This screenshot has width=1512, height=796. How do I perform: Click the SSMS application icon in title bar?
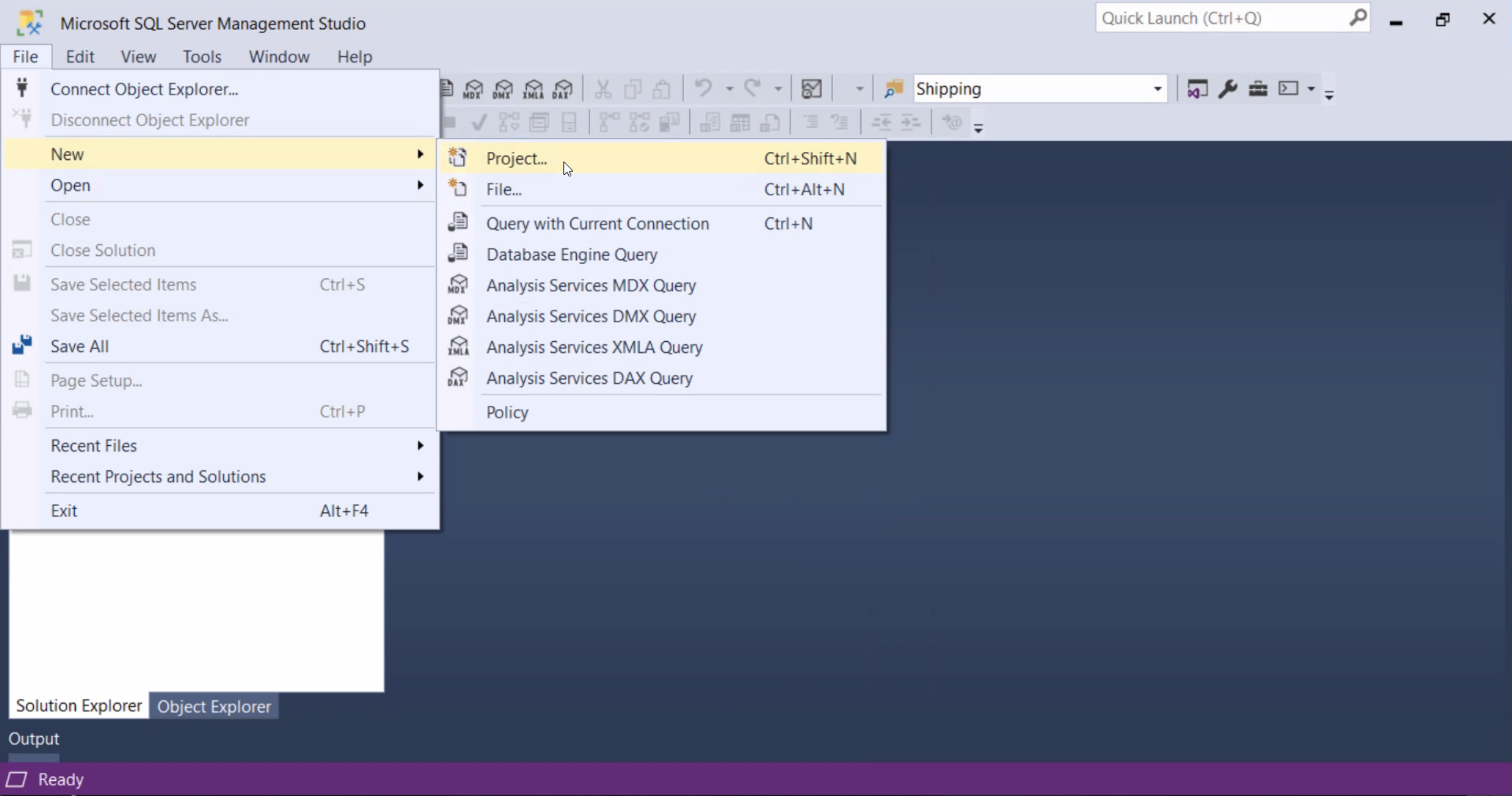(29, 23)
